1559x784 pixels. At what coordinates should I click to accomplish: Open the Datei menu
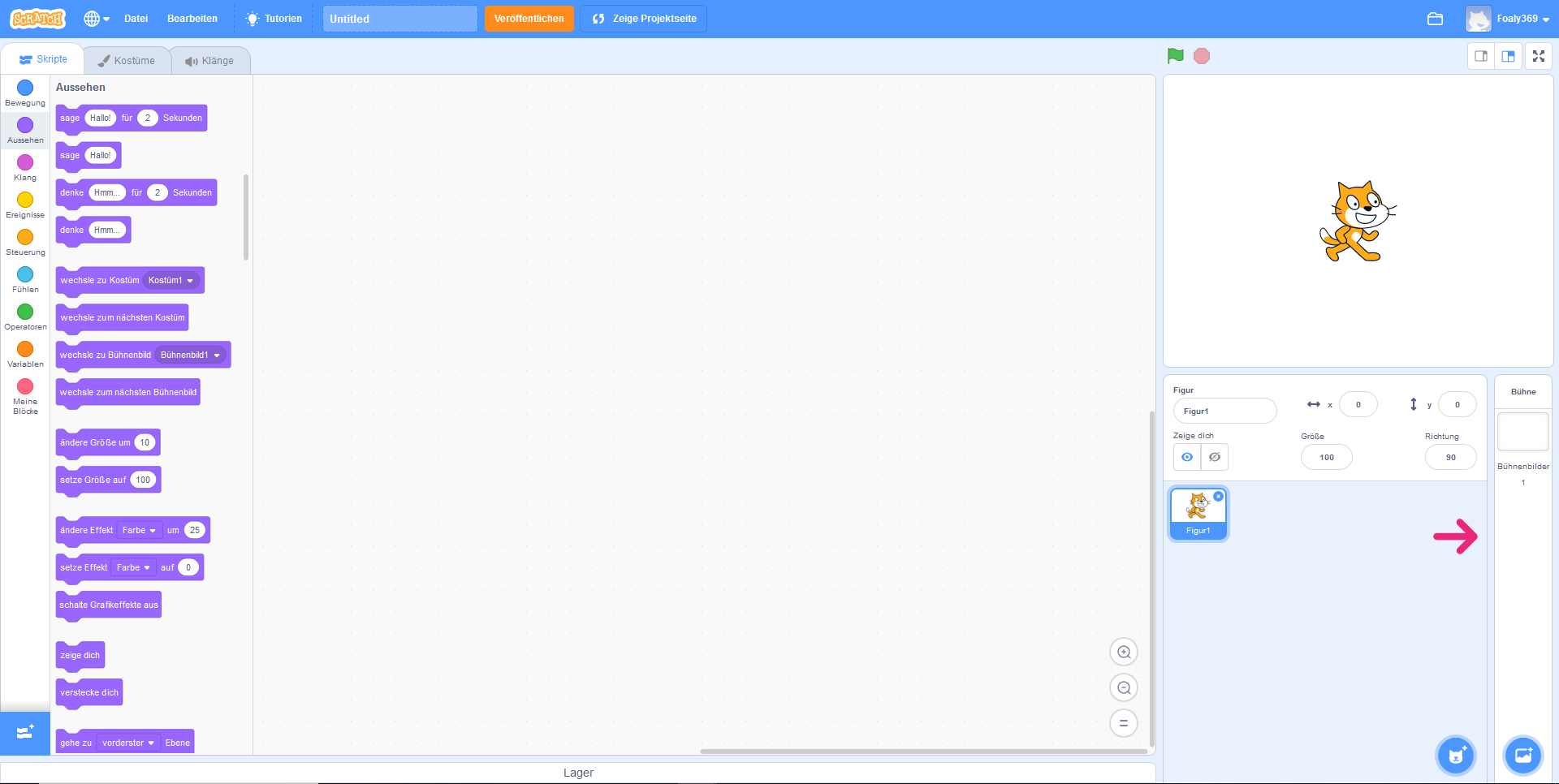136,19
